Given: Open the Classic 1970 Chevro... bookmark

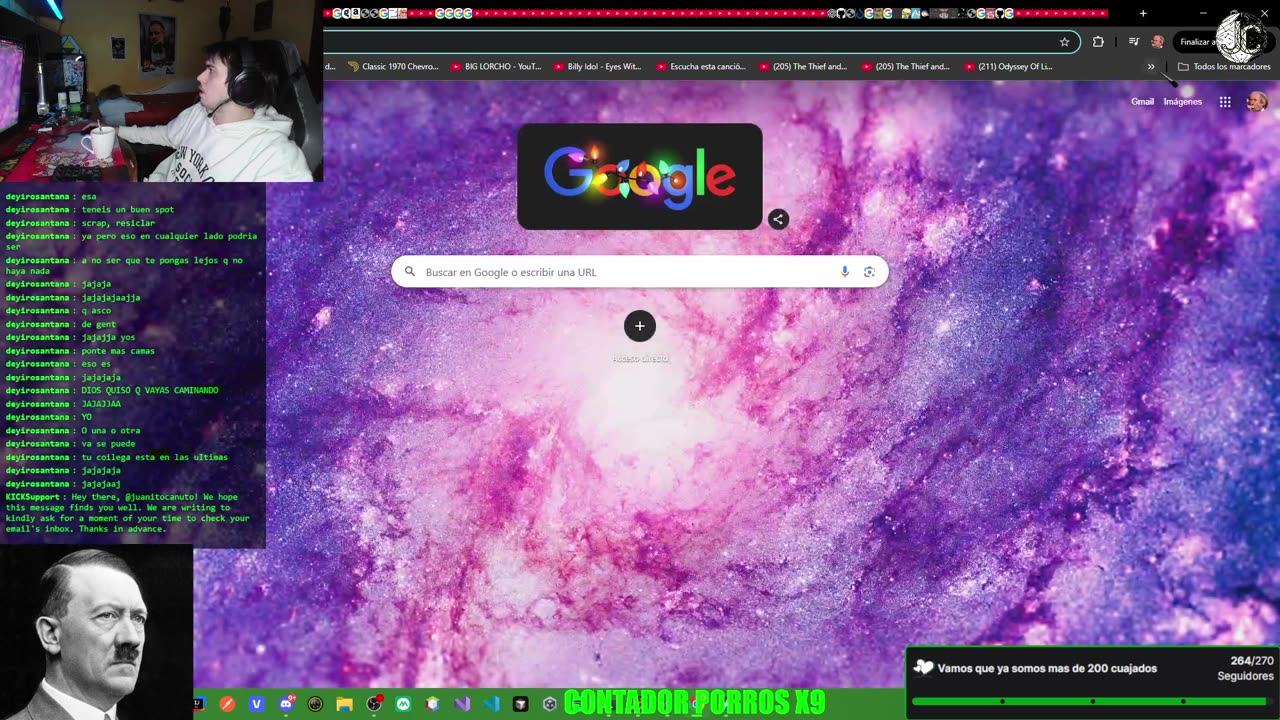Looking at the screenshot, I should pos(393,67).
